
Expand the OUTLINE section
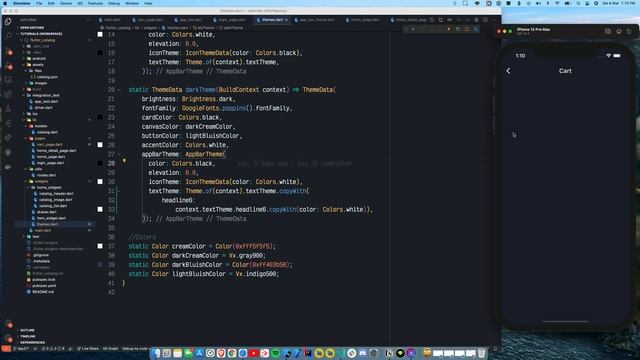(27, 330)
